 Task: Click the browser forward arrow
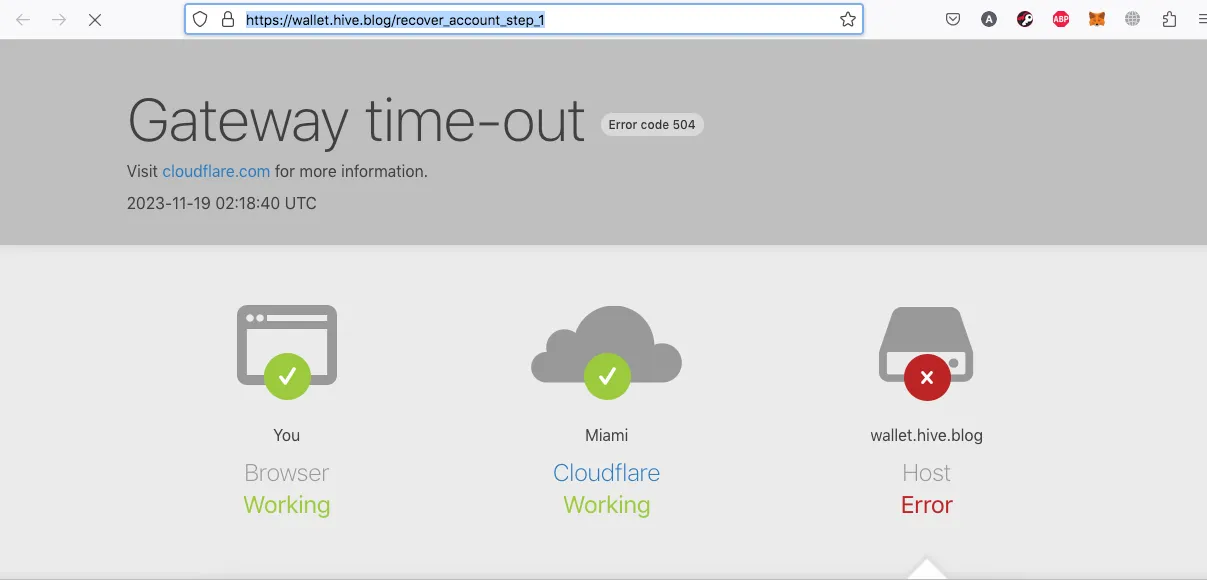pyautogui.click(x=59, y=19)
